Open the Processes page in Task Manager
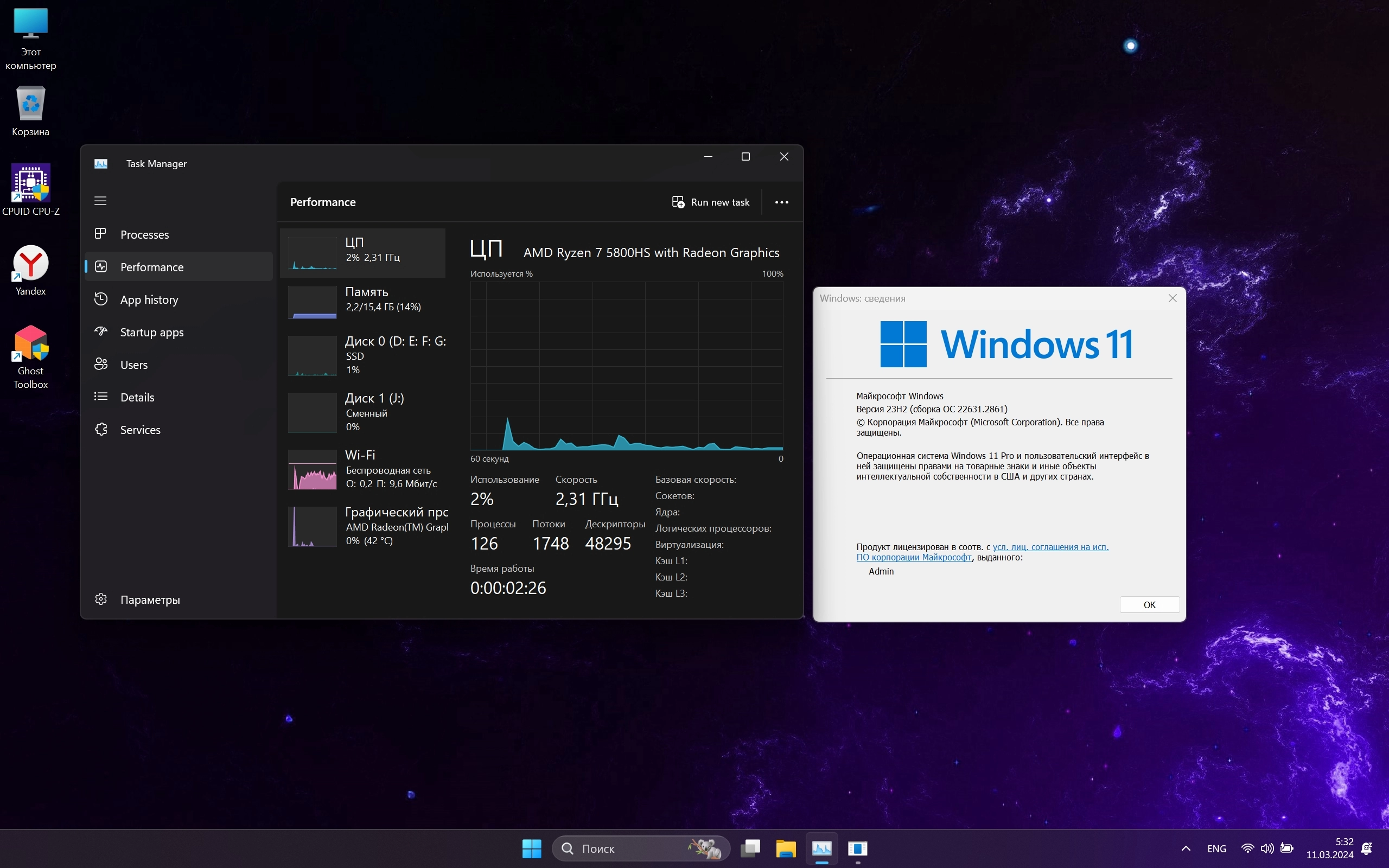The height and width of the screenshot is (868, 1389). click(144, 234)
